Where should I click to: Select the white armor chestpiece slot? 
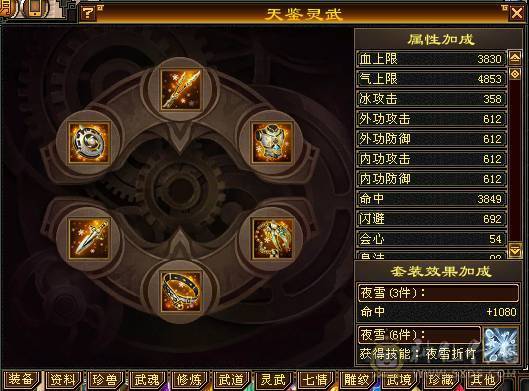[x=272, y=143]
